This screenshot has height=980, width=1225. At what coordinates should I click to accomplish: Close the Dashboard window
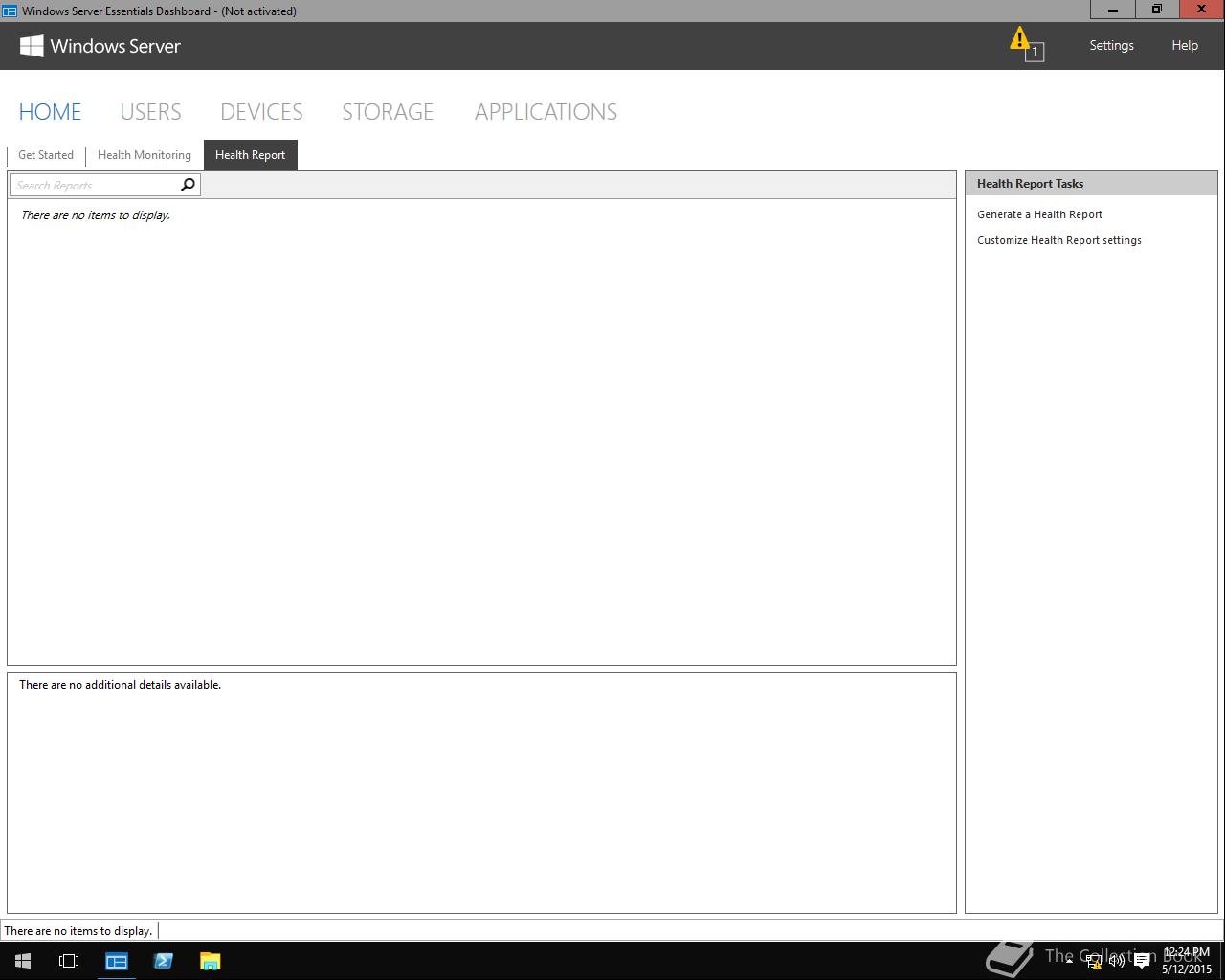[x=1202, y=10]
